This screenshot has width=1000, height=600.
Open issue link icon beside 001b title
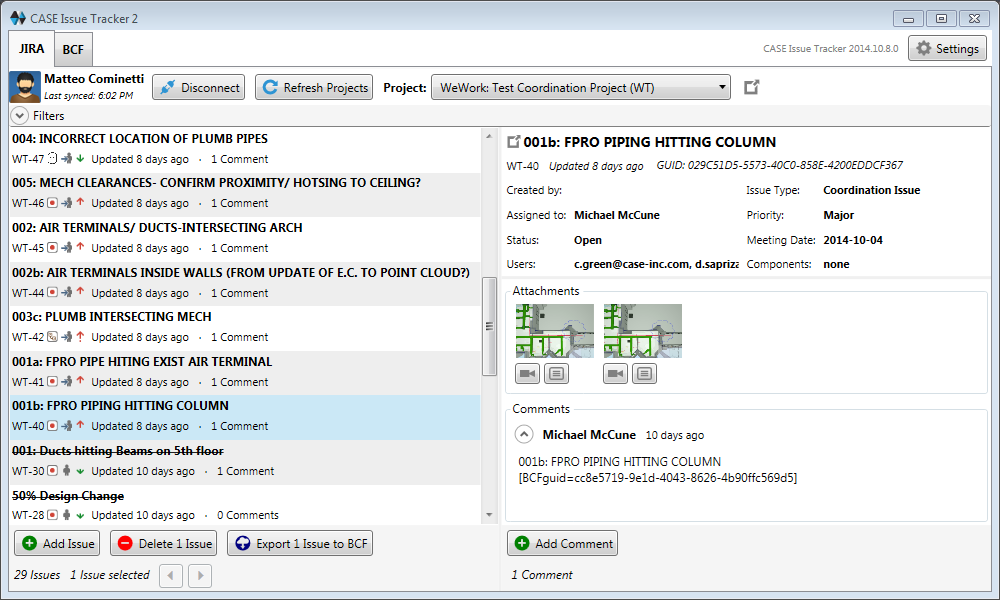coord(513,142)
